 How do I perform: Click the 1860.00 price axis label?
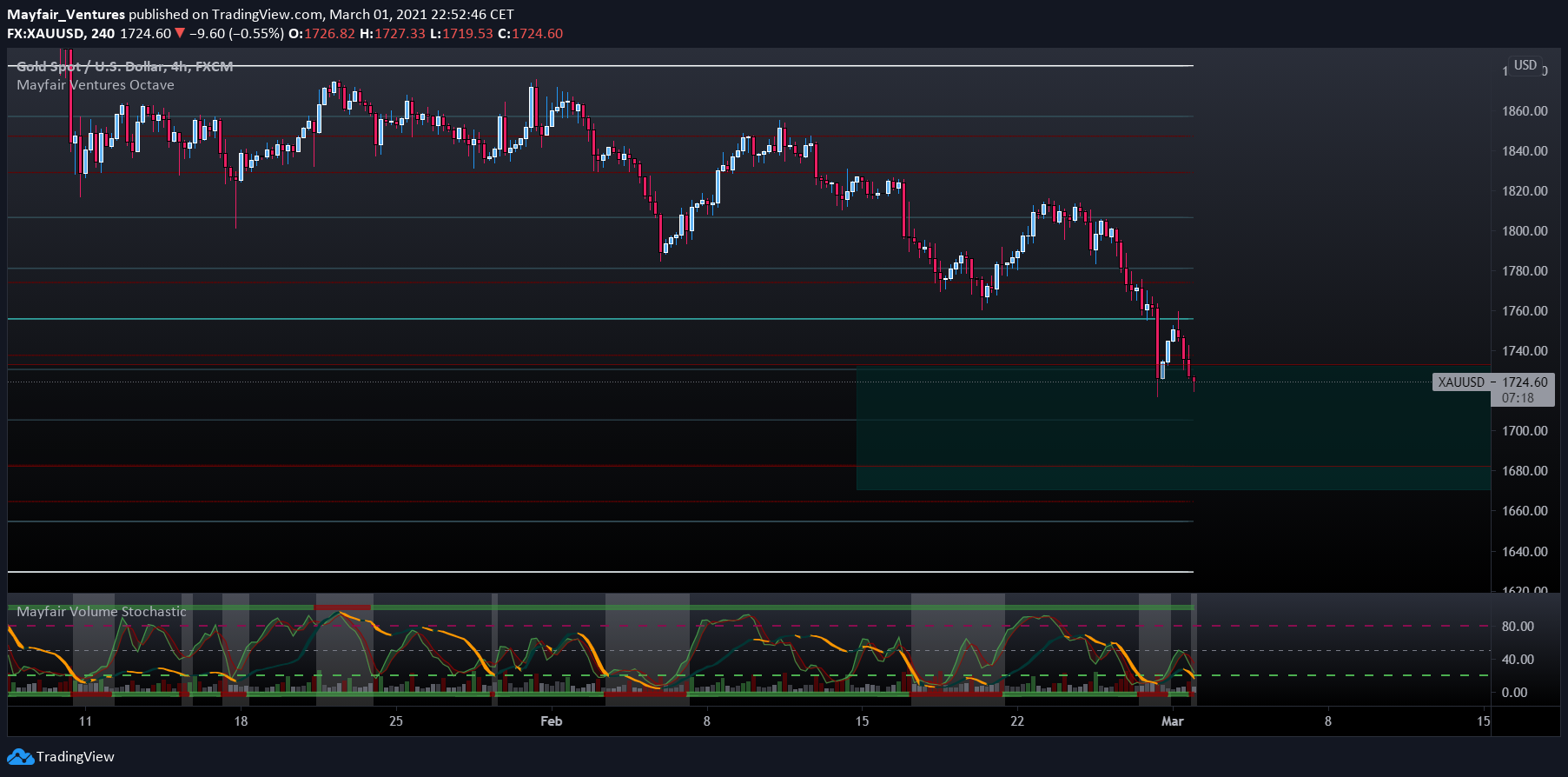(x=1525, y=111)
